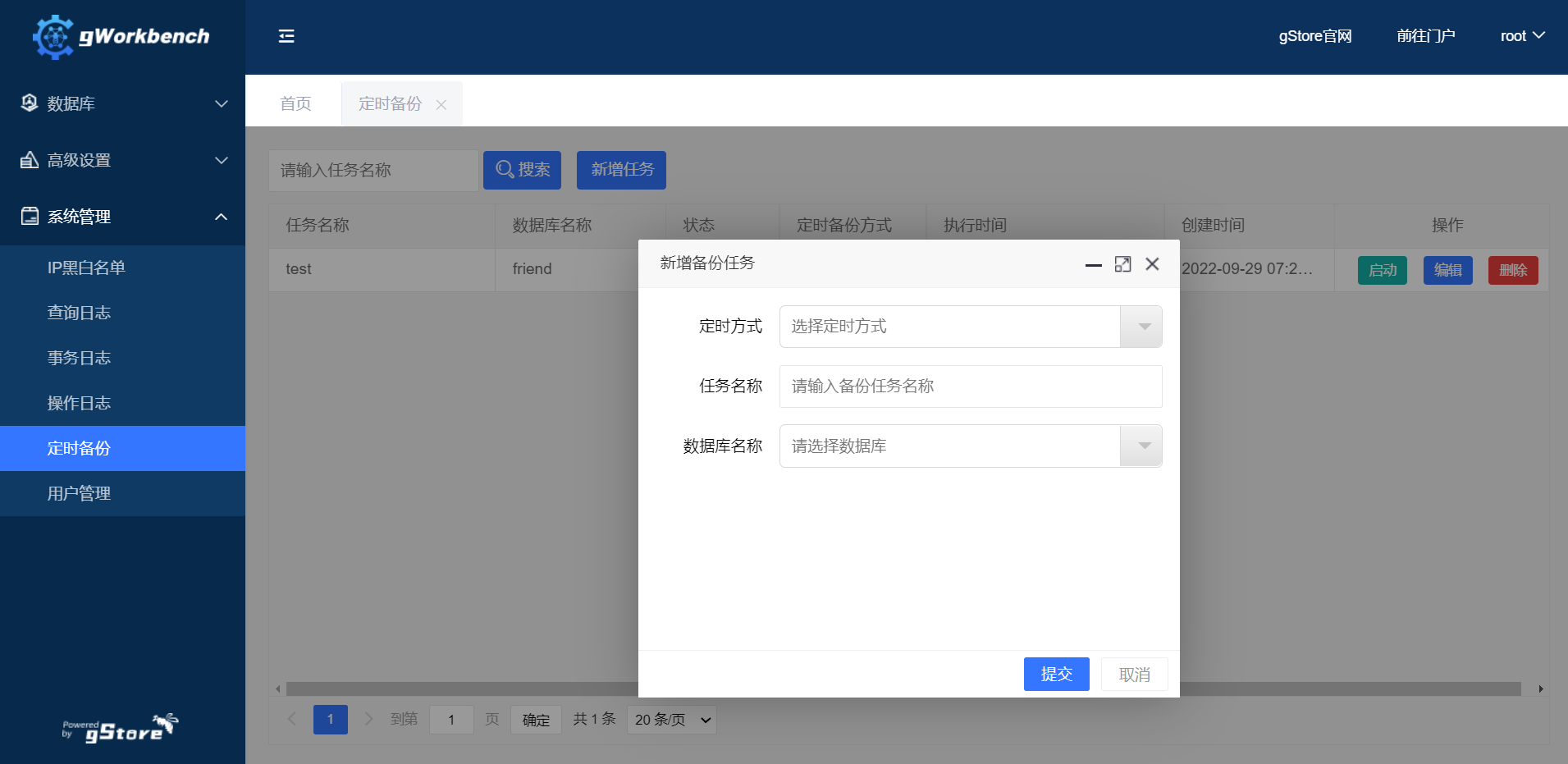Screen dimensions: 1568x764
Task: Open the 定时方式 dropdown
Action: (970, 327)
